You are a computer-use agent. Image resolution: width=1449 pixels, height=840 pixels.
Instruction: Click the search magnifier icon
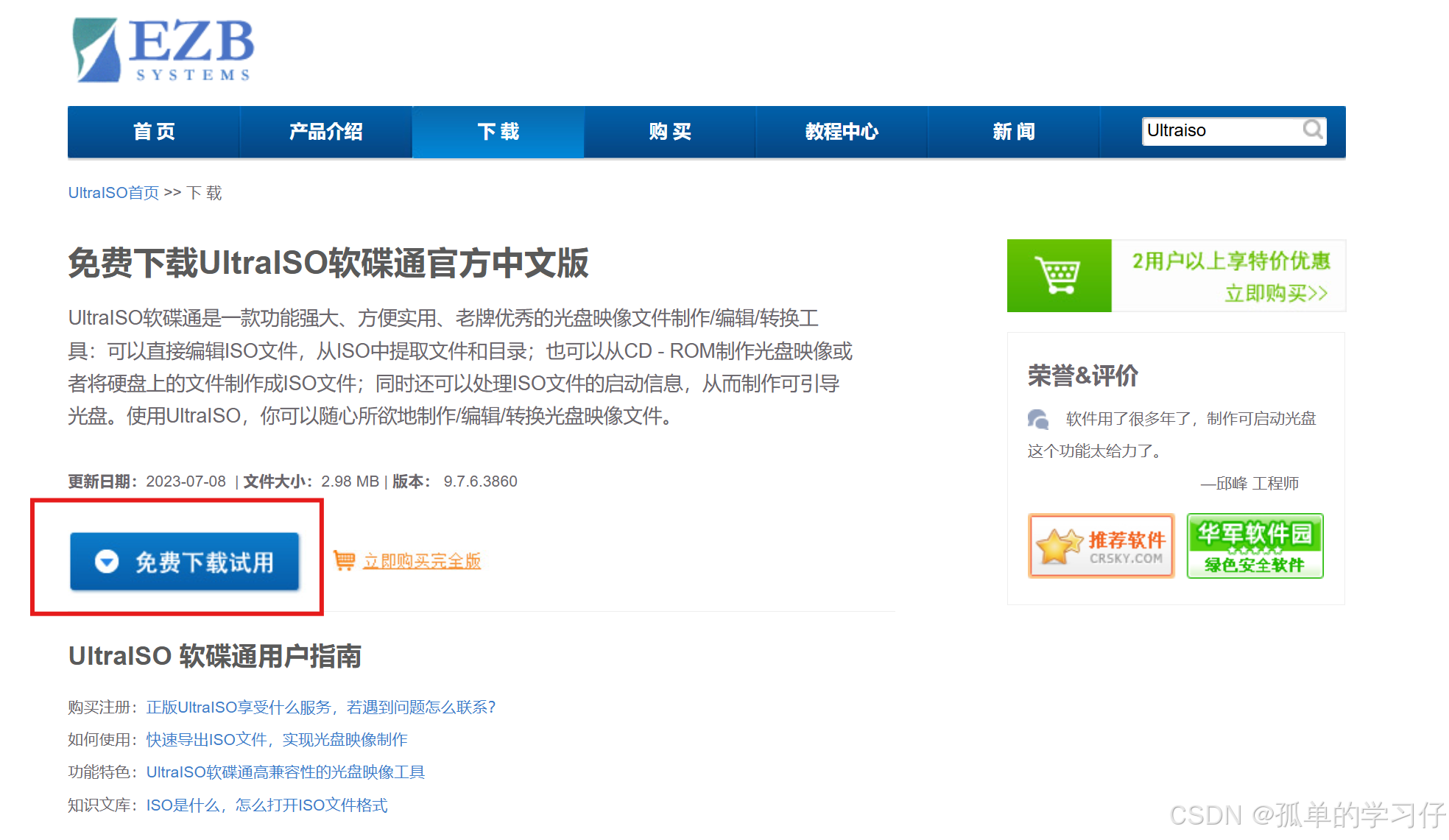[x=1312, y=130]
